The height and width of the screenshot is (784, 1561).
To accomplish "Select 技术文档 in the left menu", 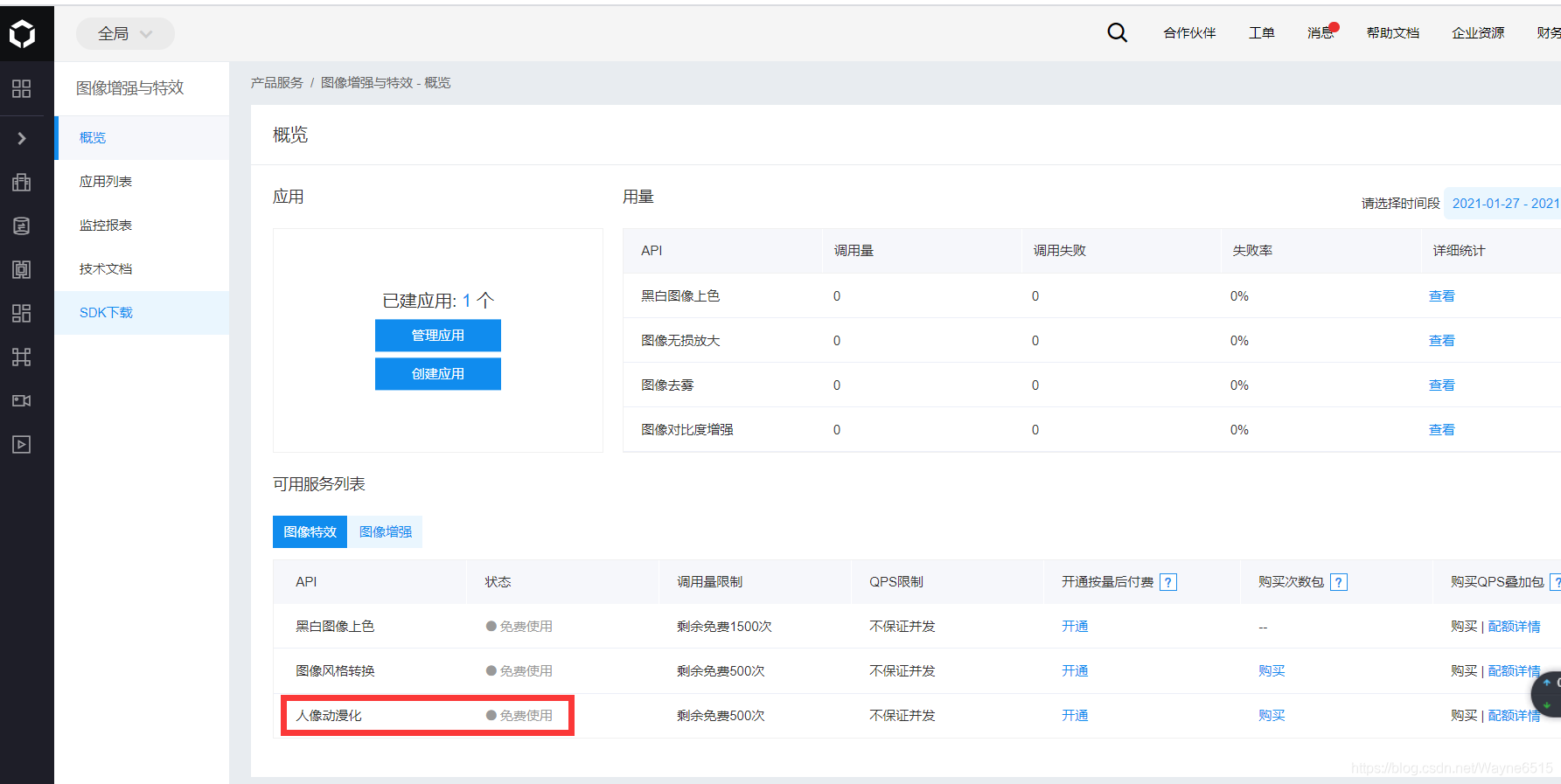I will point(143,269).
